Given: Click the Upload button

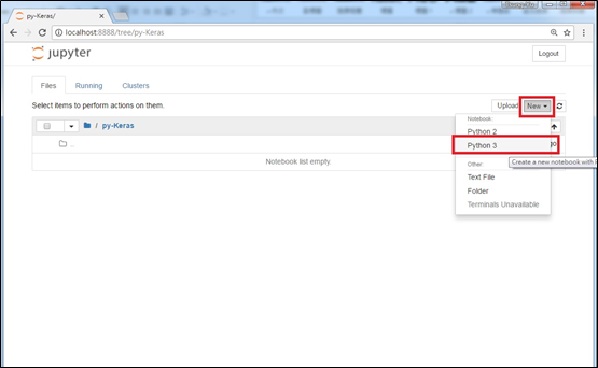Looking at the screenshot, I should [x=507, y=106].
